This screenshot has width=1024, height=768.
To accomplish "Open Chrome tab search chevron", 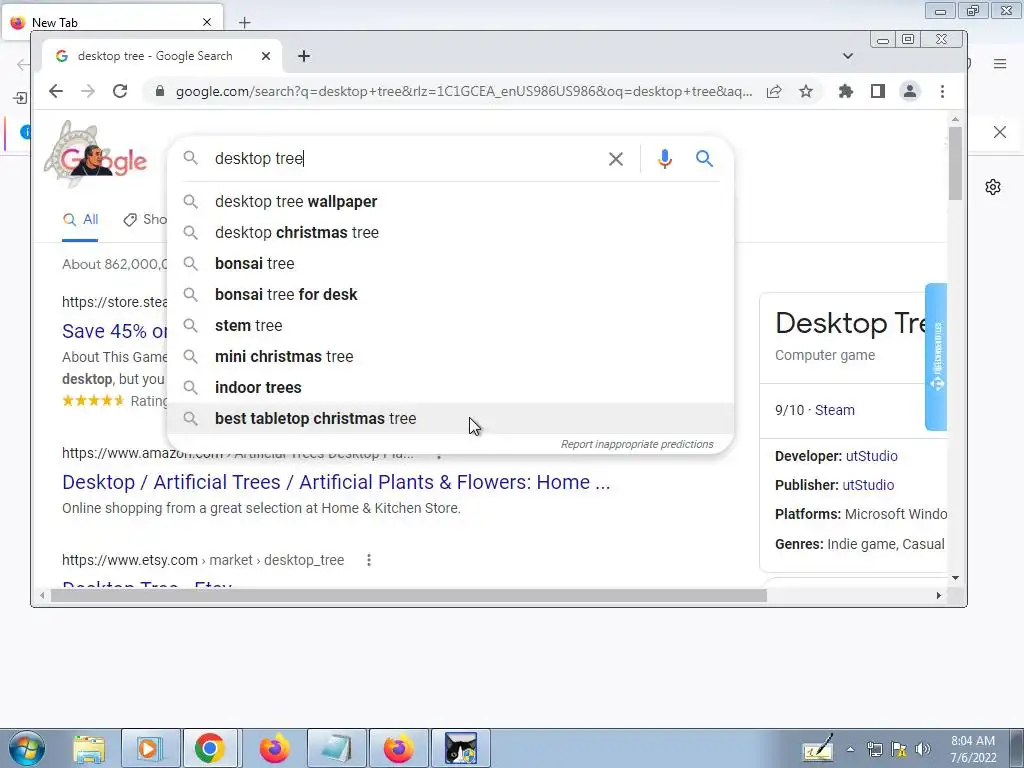I will click(848, 56).
